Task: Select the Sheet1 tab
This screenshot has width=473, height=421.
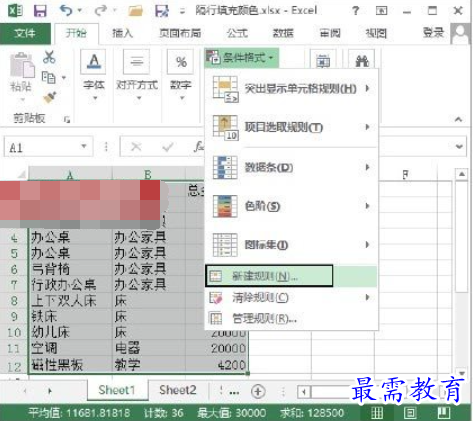Action: pyautogui.click(x=117, y=390)
